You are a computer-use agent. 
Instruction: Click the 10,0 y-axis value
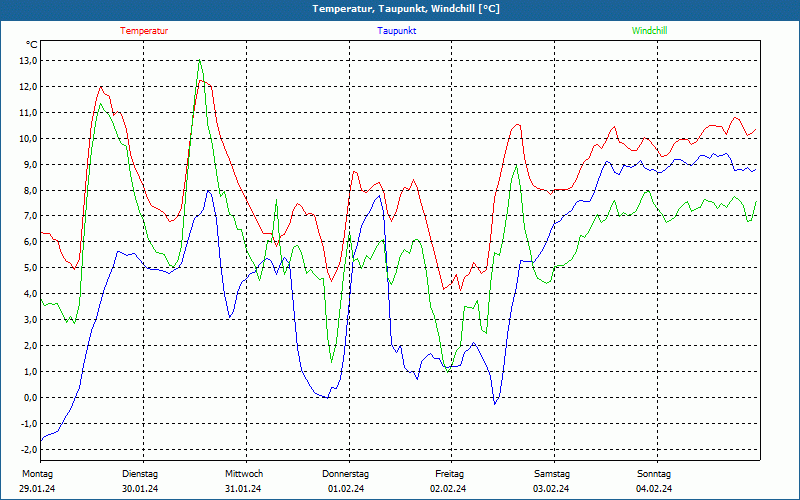29,139
